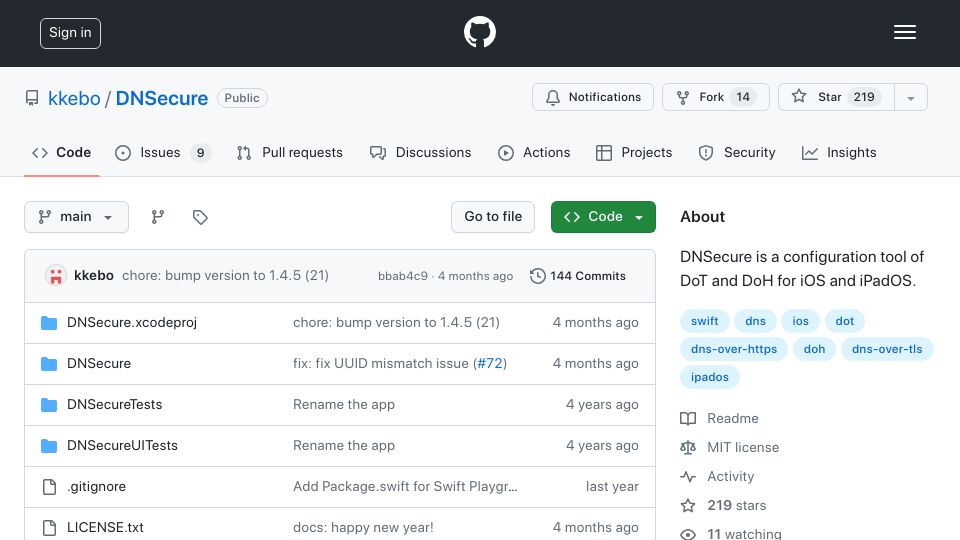The height and width of the screenshot is (540, 960).
Task: Click the doh topic tag
Action: (814, 349)
